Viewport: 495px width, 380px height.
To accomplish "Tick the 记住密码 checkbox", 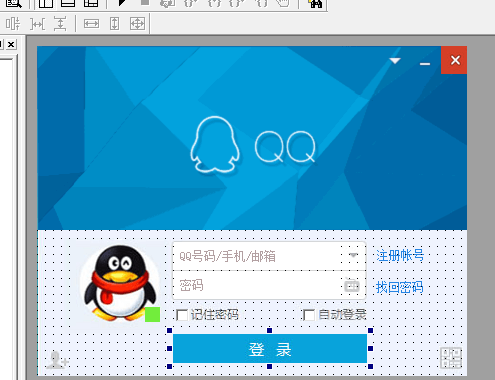I will coord(182,315).
